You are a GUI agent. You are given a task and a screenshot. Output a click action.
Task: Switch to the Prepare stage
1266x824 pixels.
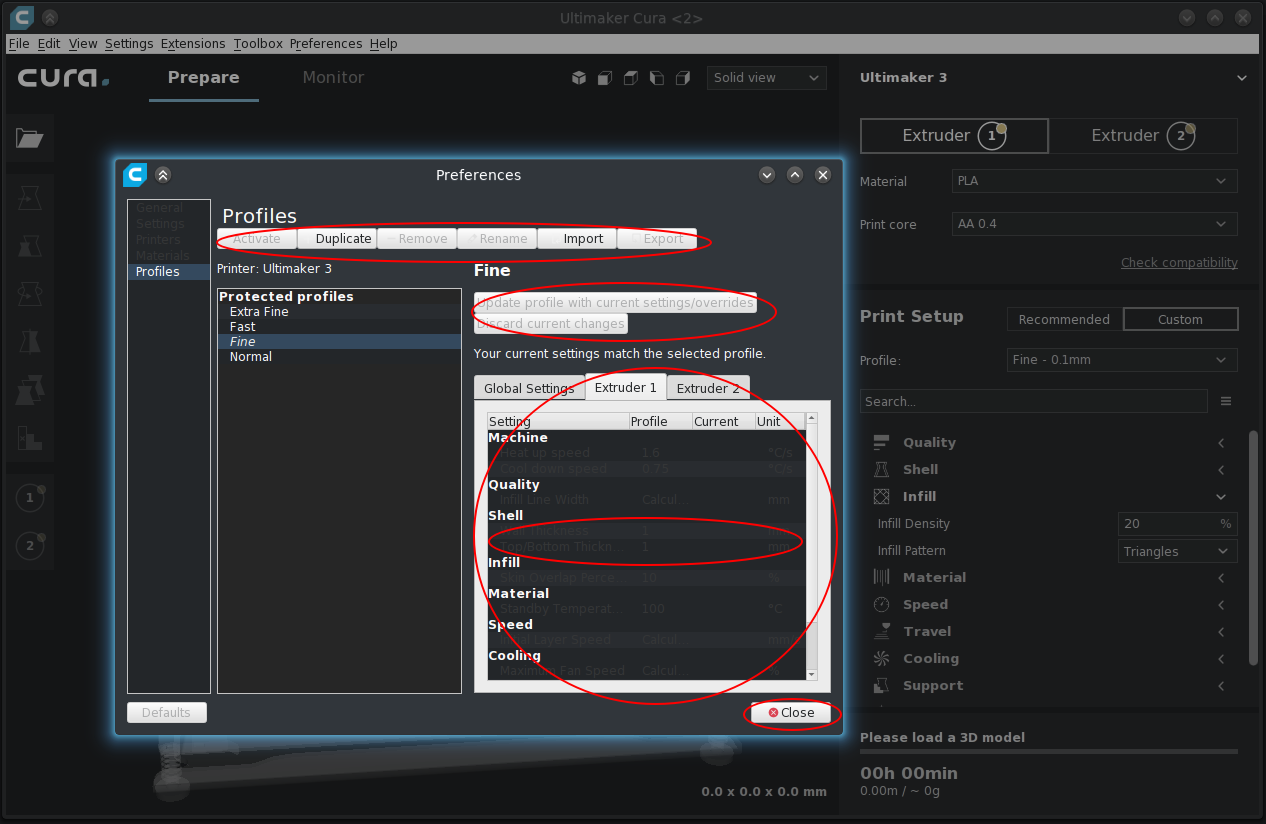[x=203, y=77]
